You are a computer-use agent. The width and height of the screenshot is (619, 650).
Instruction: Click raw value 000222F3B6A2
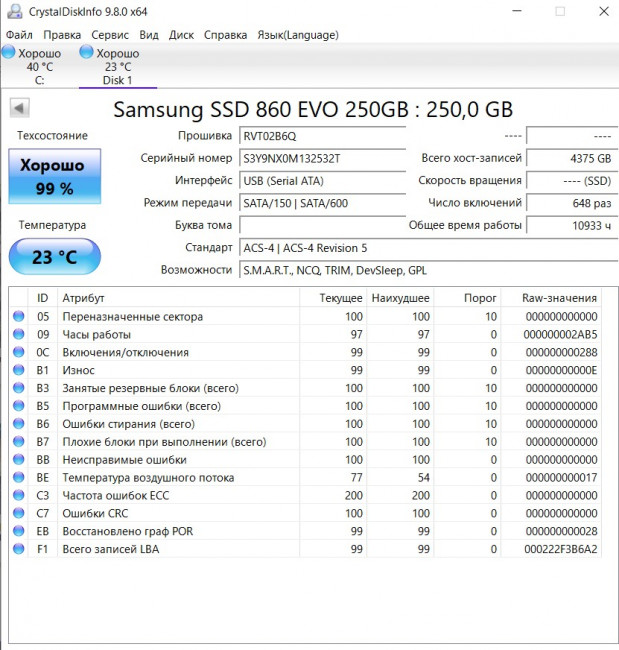click(561, 549)
